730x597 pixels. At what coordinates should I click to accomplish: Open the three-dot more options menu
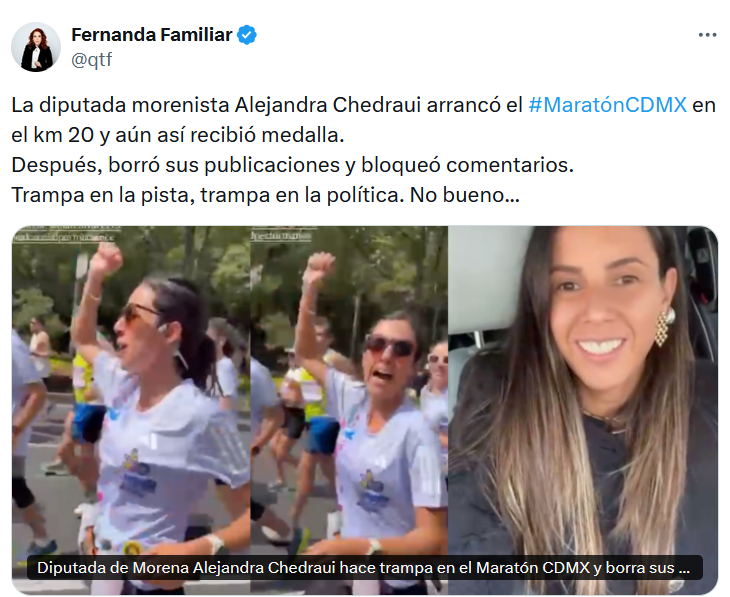coord(707,35)
